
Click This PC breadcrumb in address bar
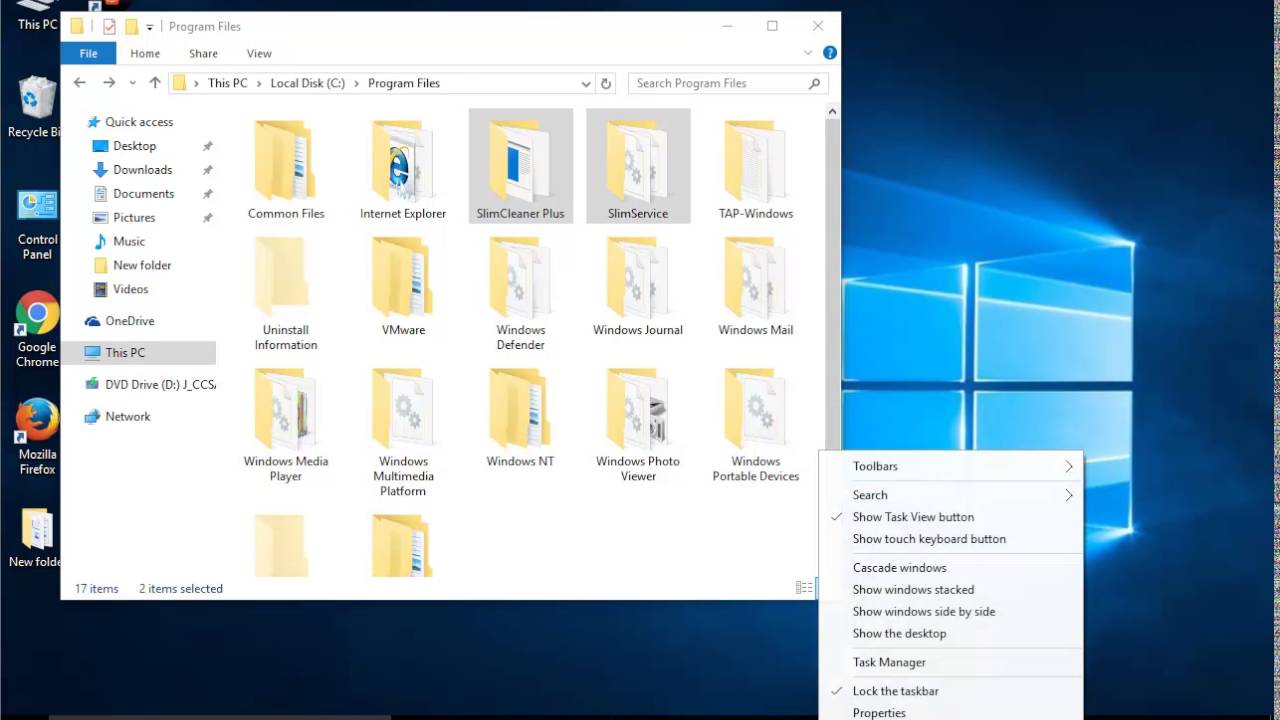[228, 83]
